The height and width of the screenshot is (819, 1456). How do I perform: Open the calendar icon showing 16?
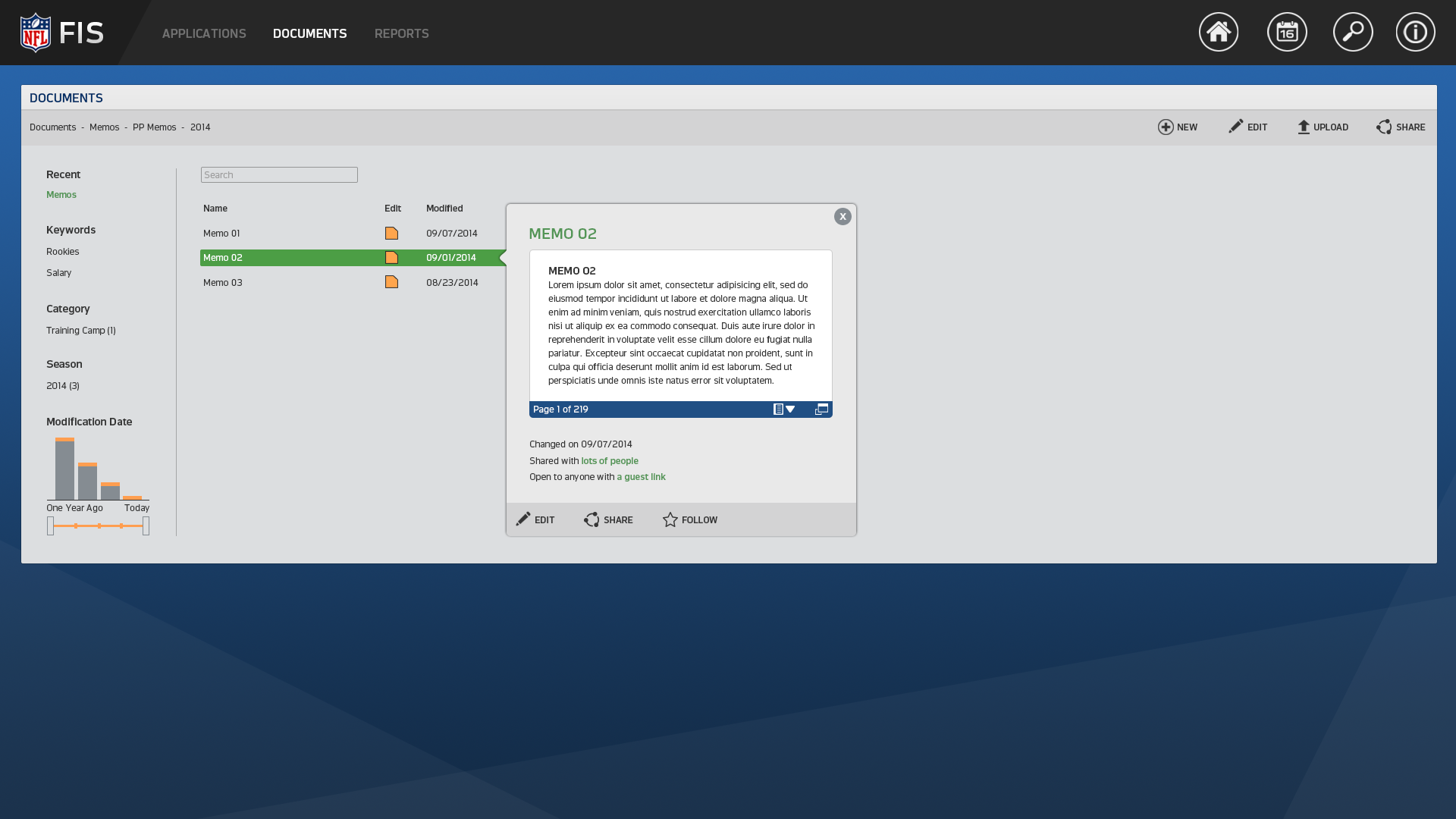click(1287, 32)
